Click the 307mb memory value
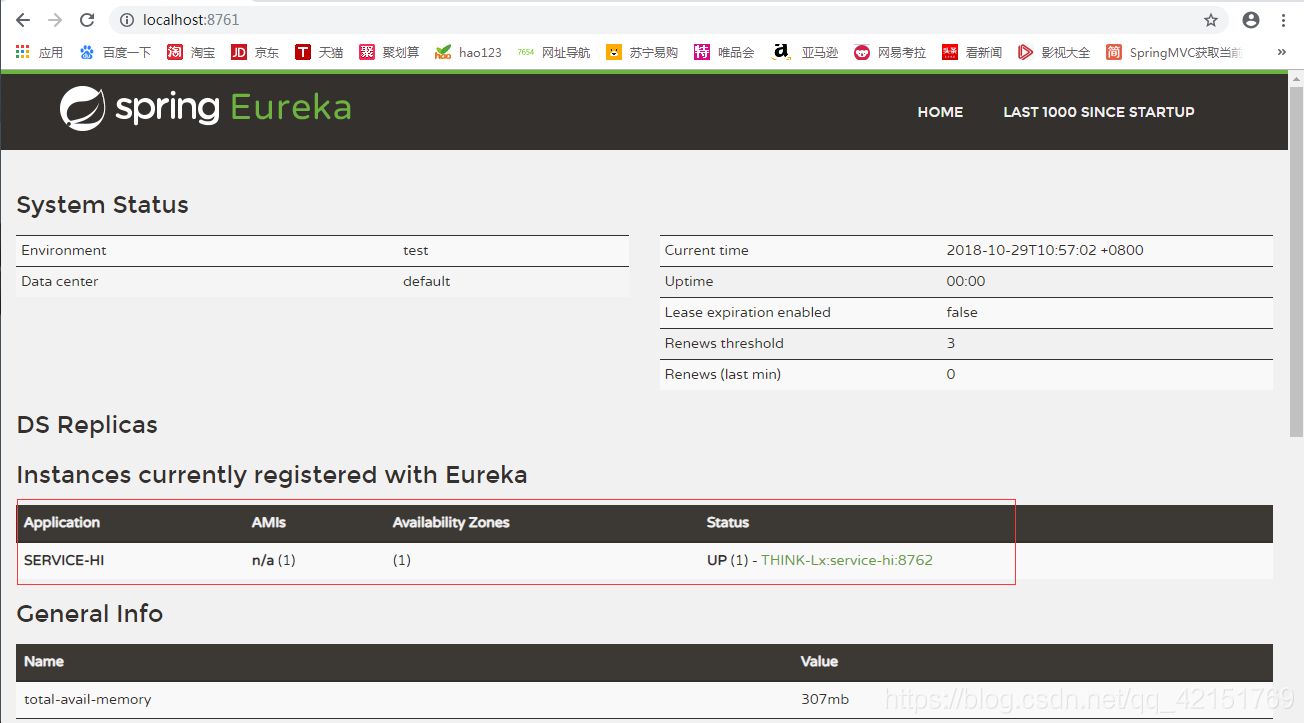 [x=826, y=699]
